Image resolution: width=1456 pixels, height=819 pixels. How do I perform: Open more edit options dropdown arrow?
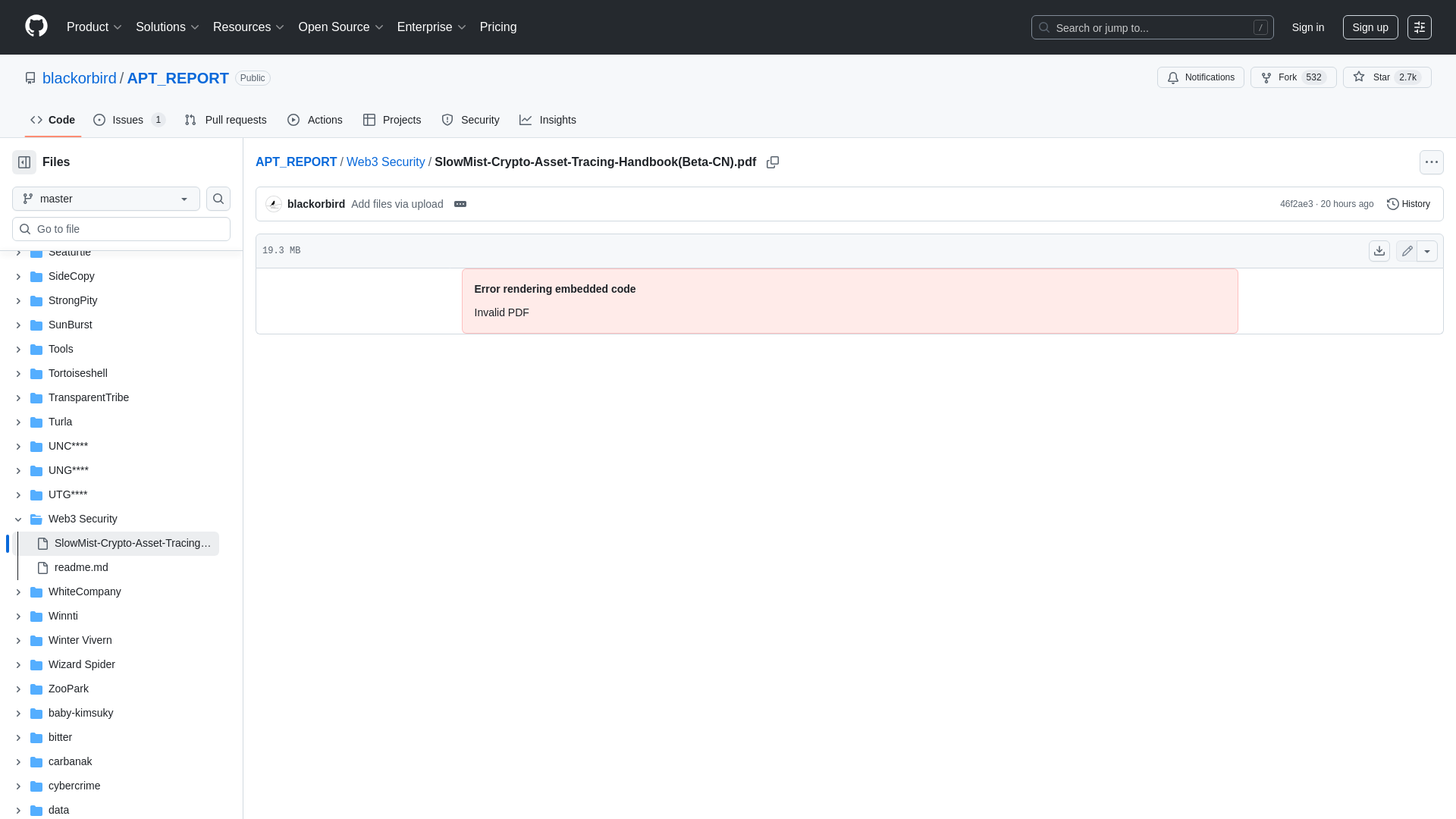(x=1427, y=251)
